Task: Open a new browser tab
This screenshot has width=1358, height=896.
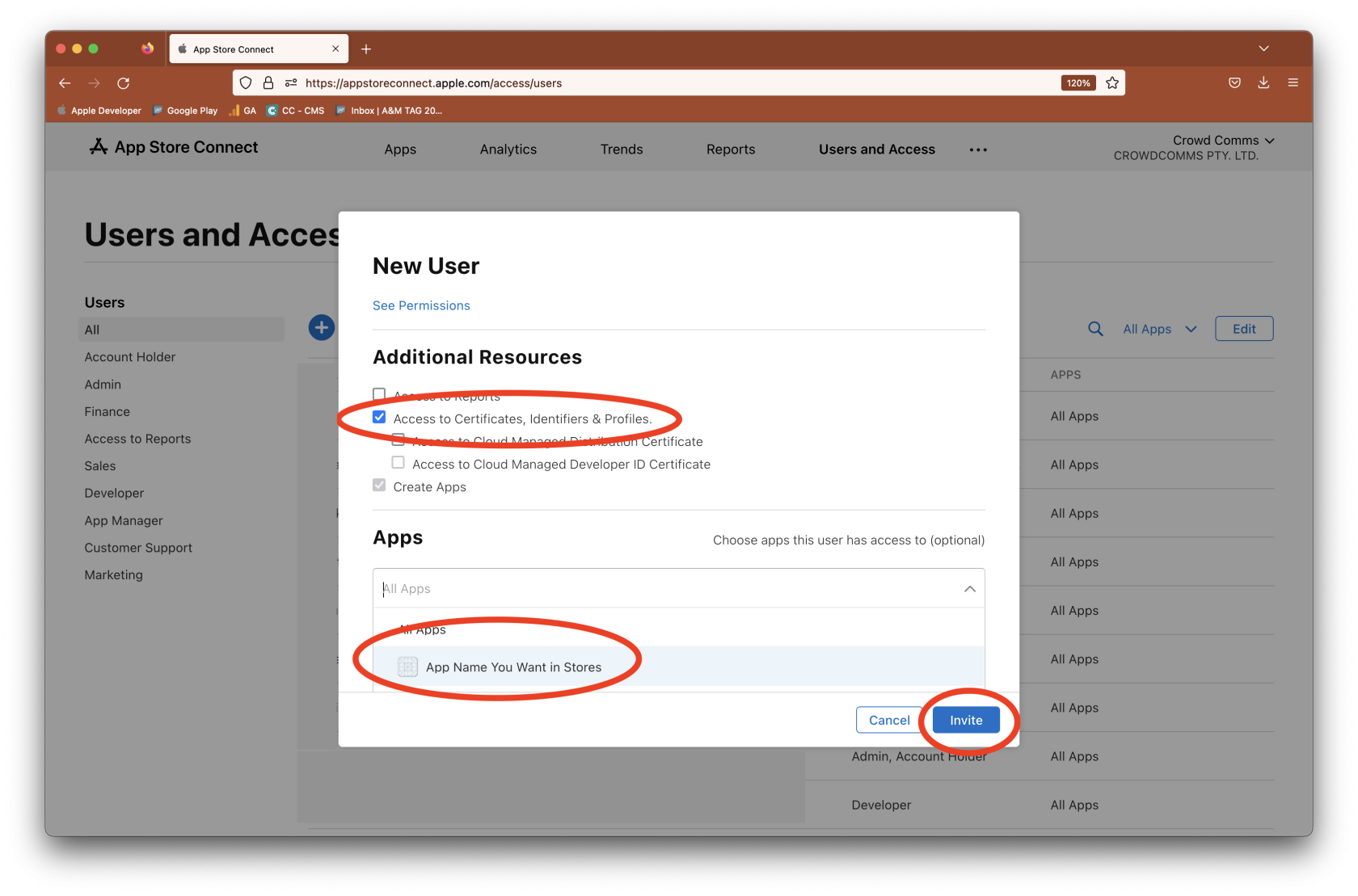Action: (366, 49)
